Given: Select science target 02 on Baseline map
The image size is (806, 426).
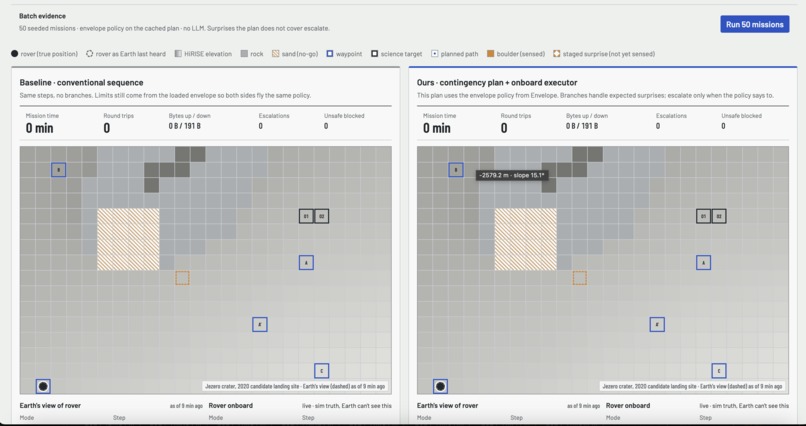Looking at the screenshot, I should pos(322,216).
